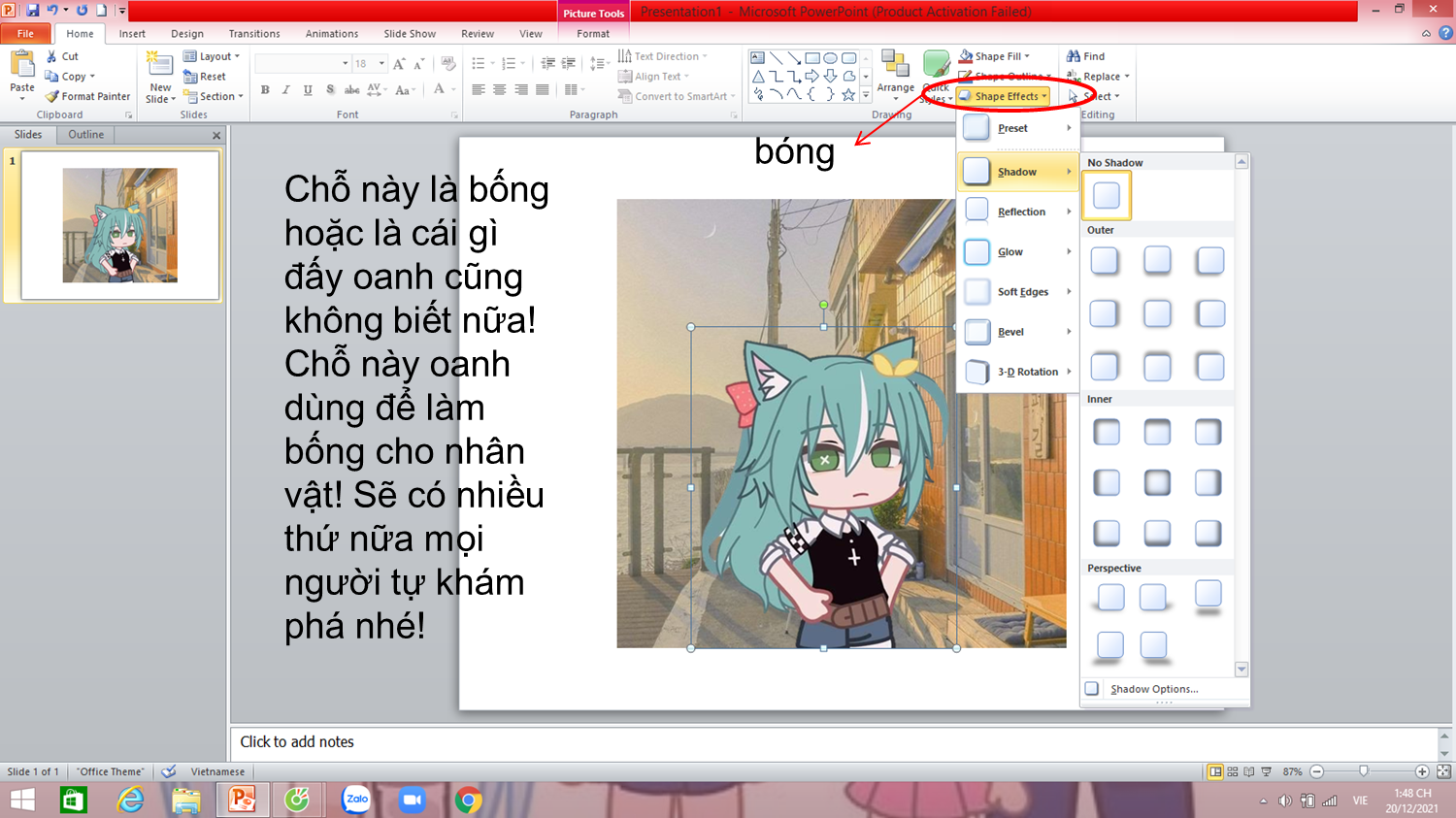This screenshot has height=818, width=1456.
Task: Apply the Below perspective shadow preset
Action: (1208, 597)
